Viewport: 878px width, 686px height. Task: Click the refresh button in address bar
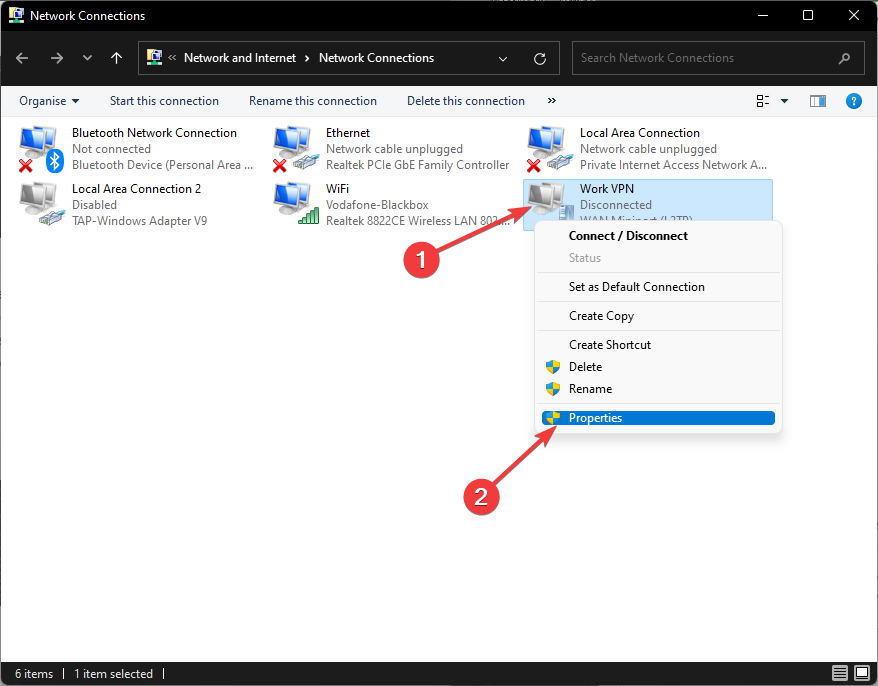540,59
